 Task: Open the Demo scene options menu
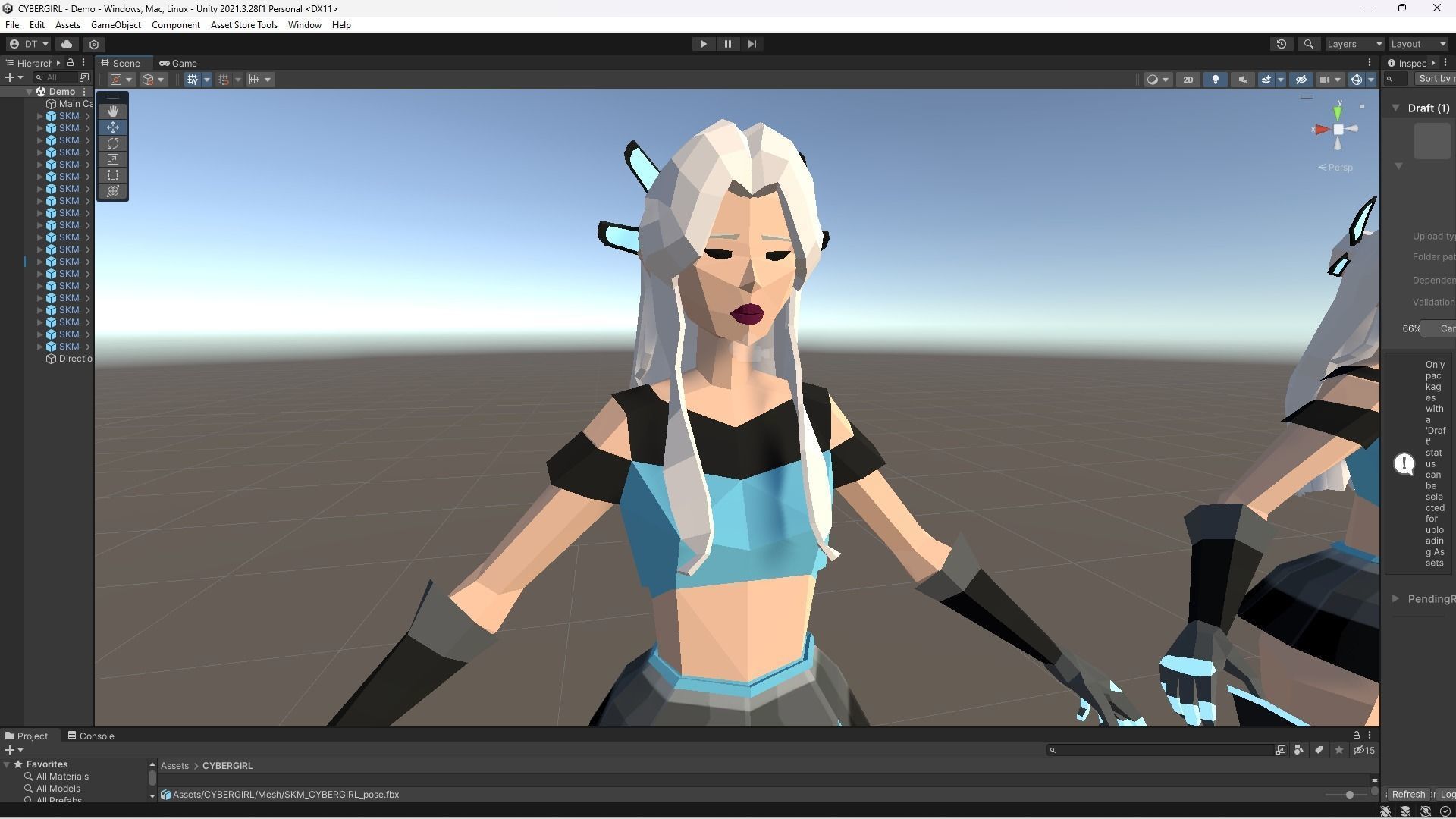coord(84,92)
